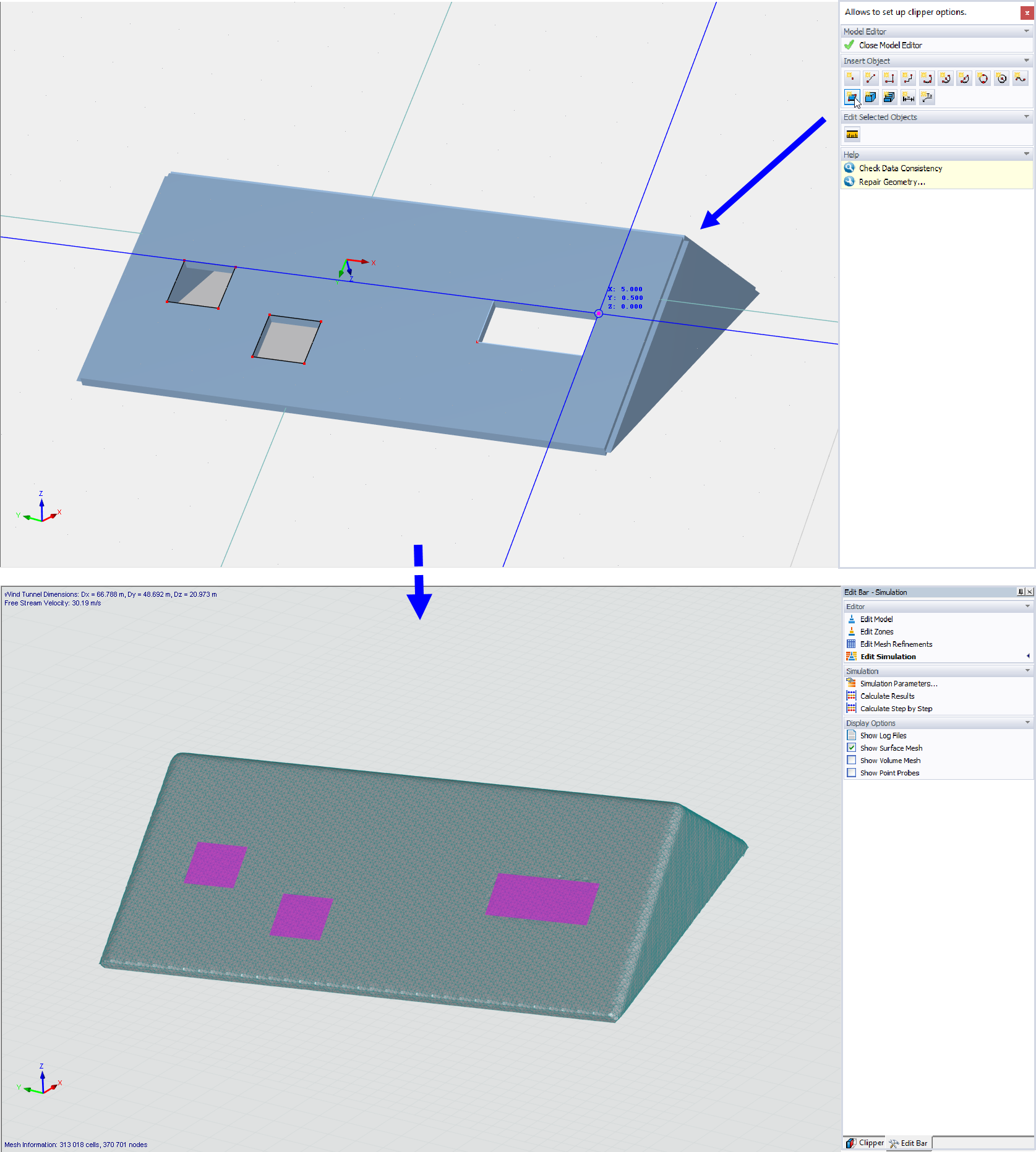The width and height of the screenshot is (1036, 1152).
Task: Open Edit Mesh Refinements
Action: coord(896,644)
